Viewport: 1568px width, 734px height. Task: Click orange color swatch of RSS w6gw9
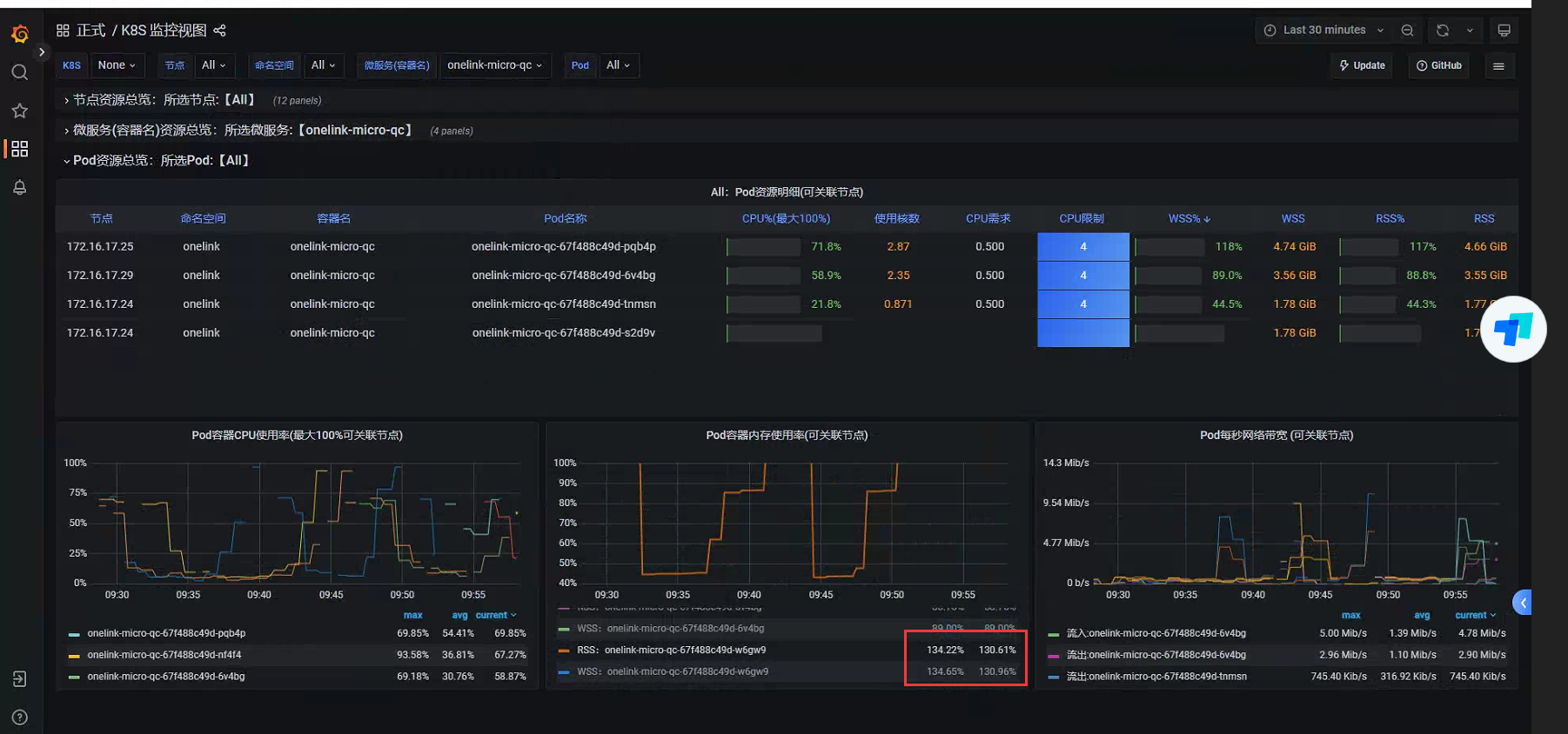coord(564,651)
